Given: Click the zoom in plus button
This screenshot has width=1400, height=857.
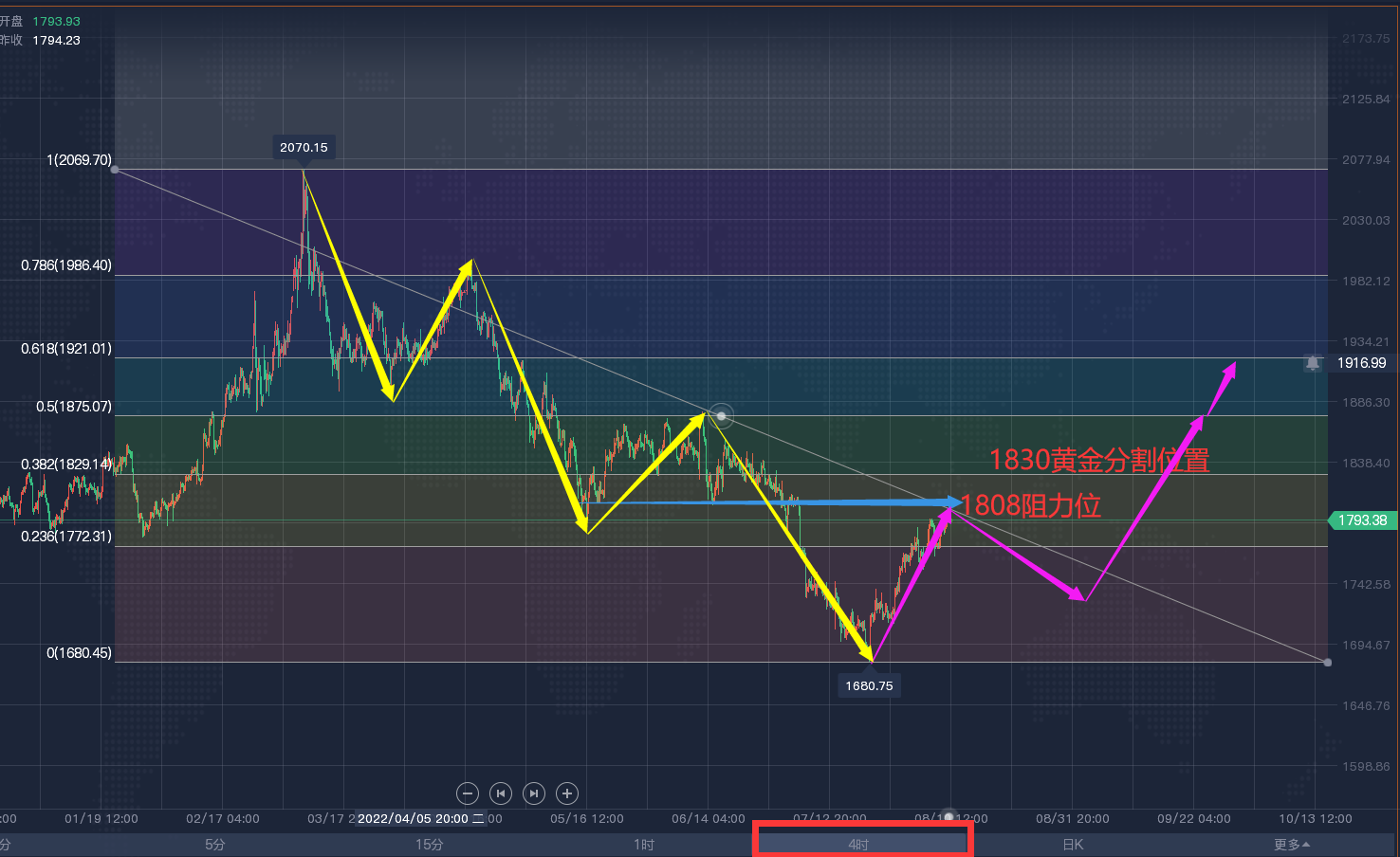Looking at the screenshot, I should tap(567, 793).
